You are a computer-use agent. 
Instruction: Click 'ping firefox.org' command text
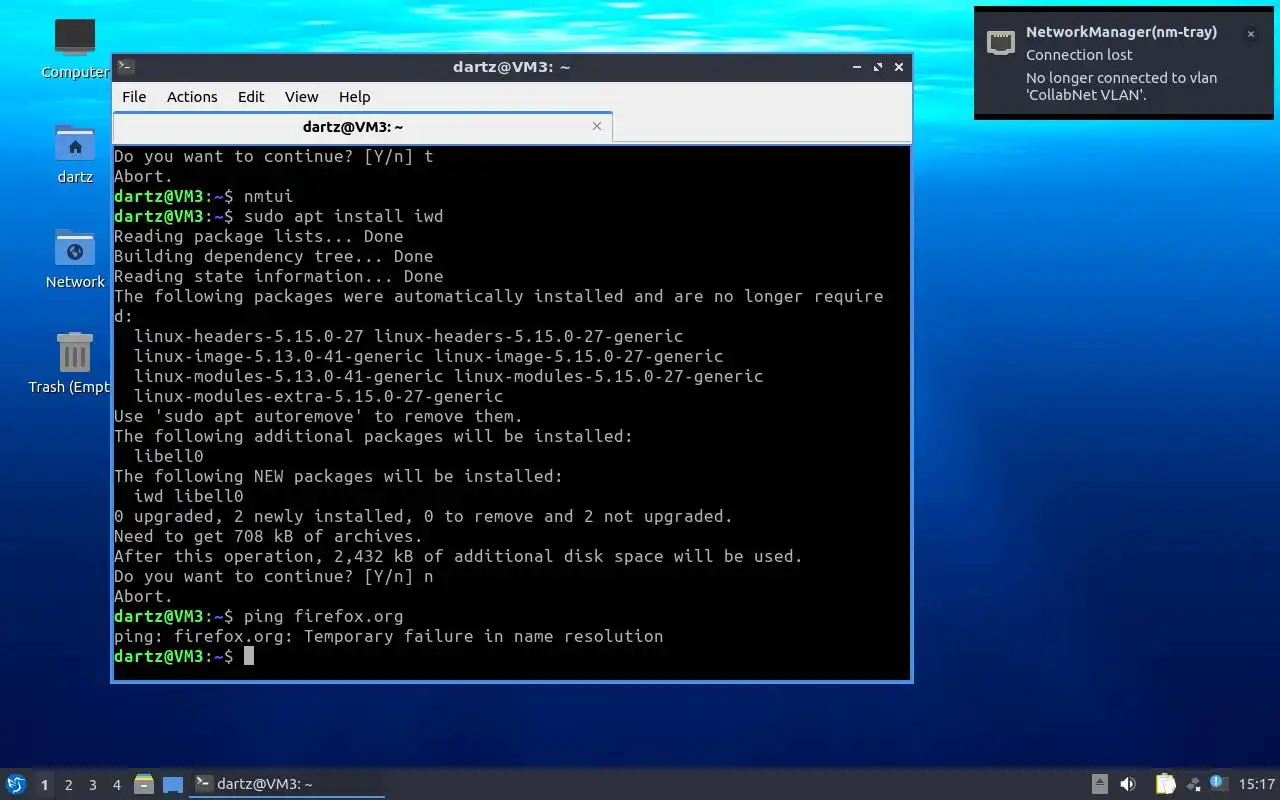pos(323,616)
